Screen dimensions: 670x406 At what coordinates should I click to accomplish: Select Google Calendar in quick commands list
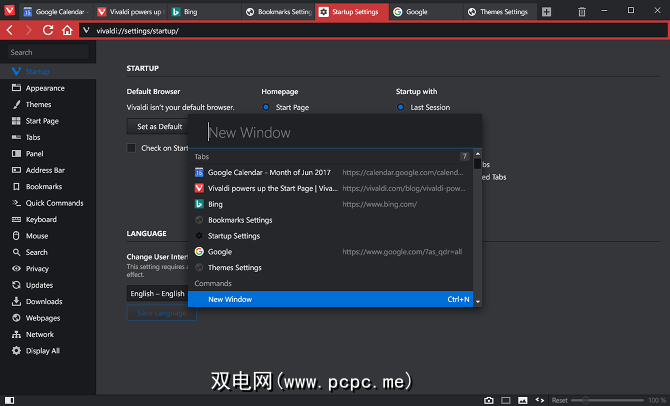click(x=330, y=172)
